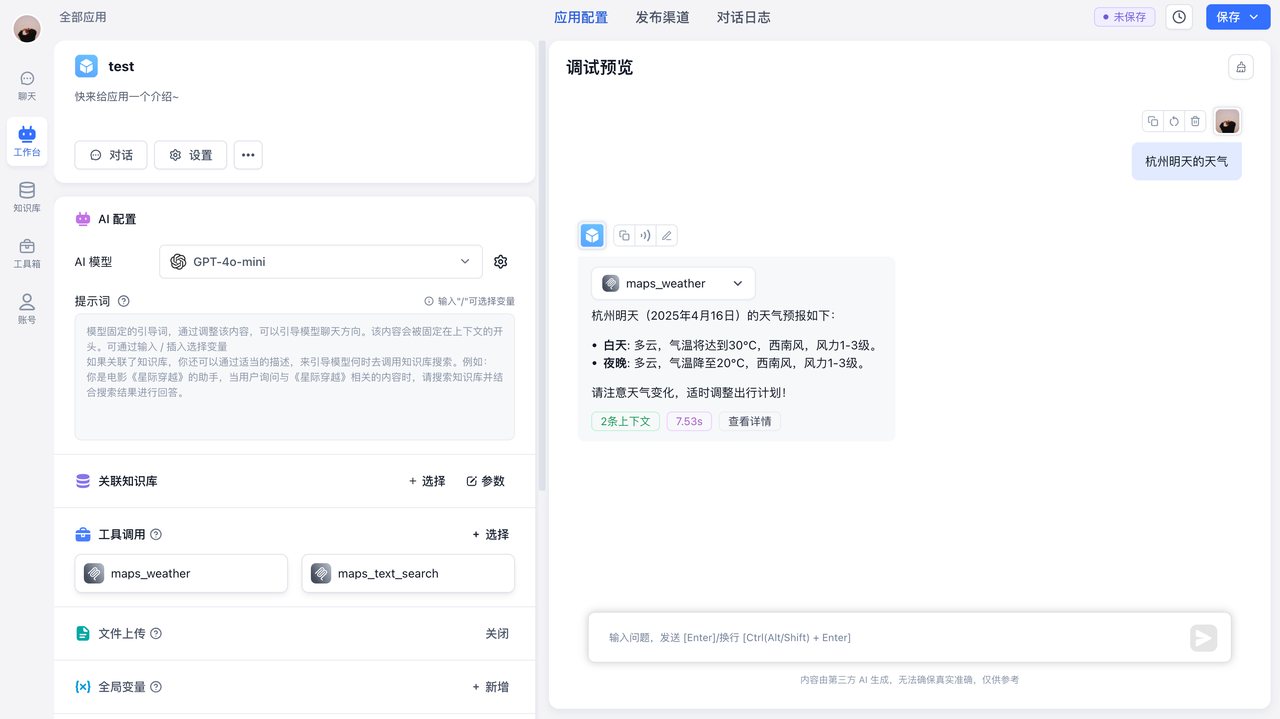Viewport: 1280px width, 719px height.
Task: Clear chat with the debug preview broom icon
Action: [x=1241, y=67]
